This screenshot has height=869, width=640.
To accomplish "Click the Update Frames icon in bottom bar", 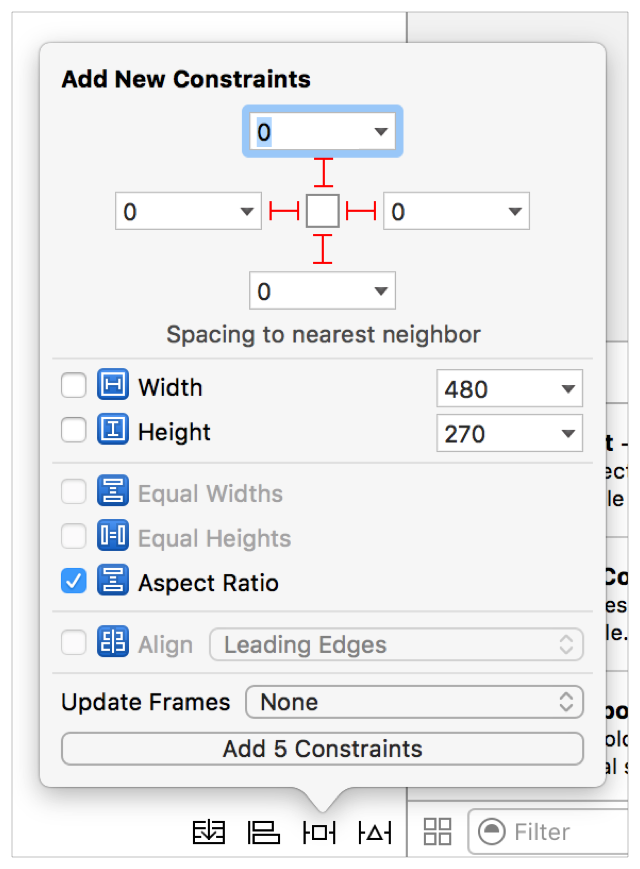I will (x=208, y=832).
